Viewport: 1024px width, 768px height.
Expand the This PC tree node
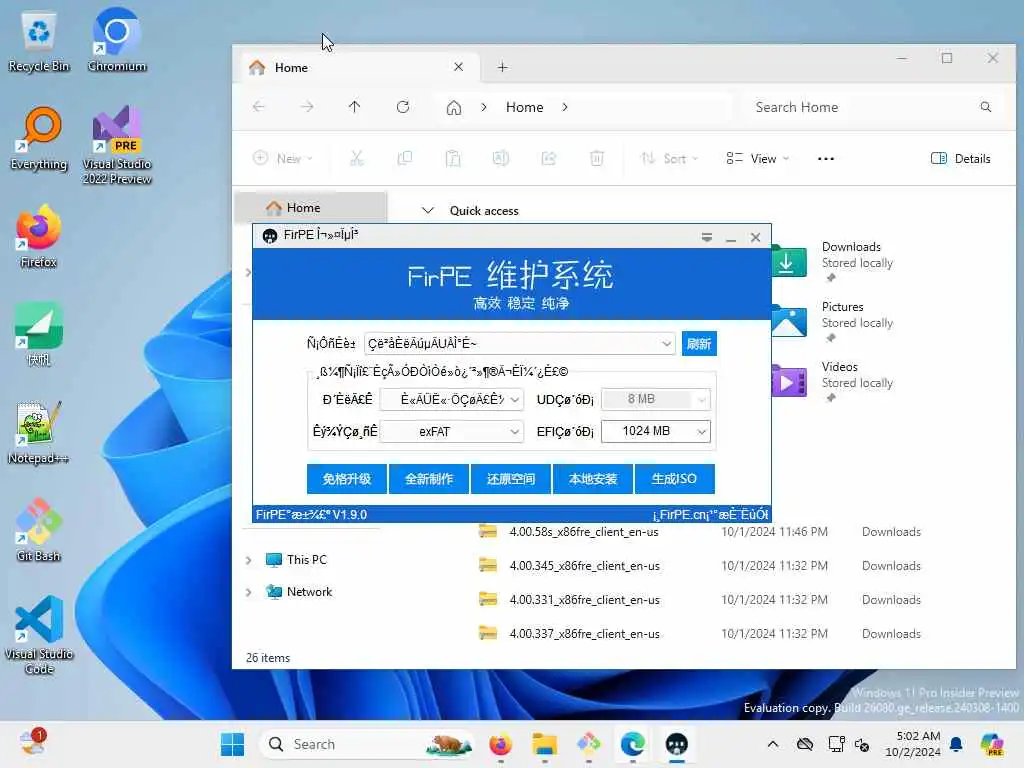[248, 560]
